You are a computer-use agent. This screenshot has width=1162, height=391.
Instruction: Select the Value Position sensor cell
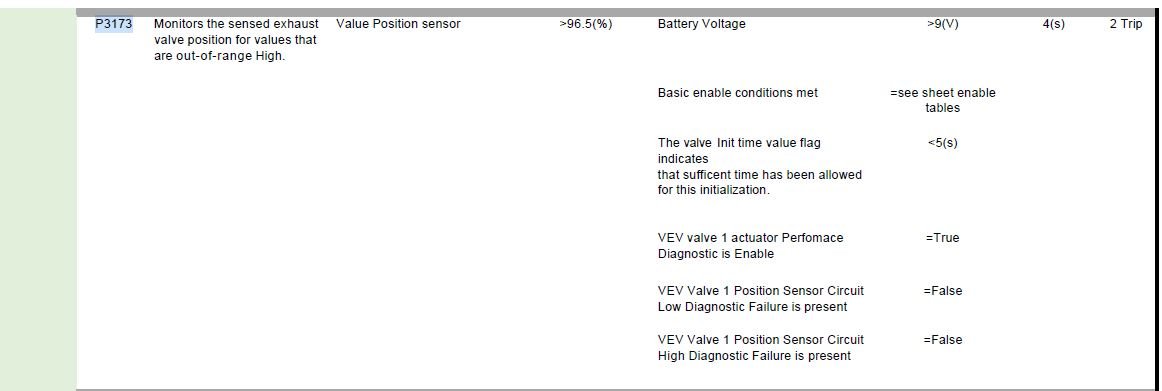398,24
